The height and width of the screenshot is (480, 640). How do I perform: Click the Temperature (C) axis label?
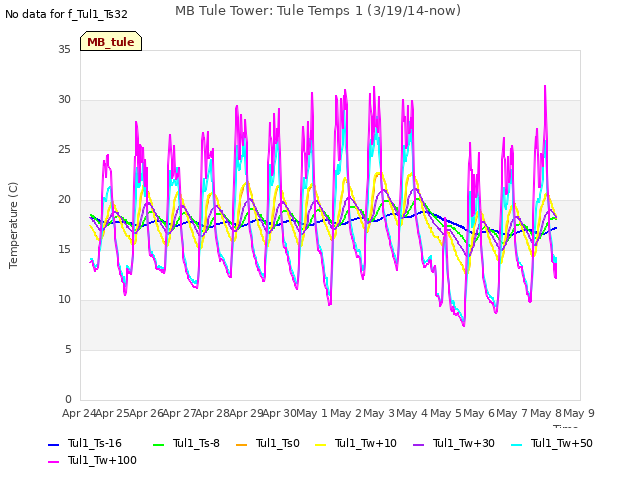pos(13,225)
